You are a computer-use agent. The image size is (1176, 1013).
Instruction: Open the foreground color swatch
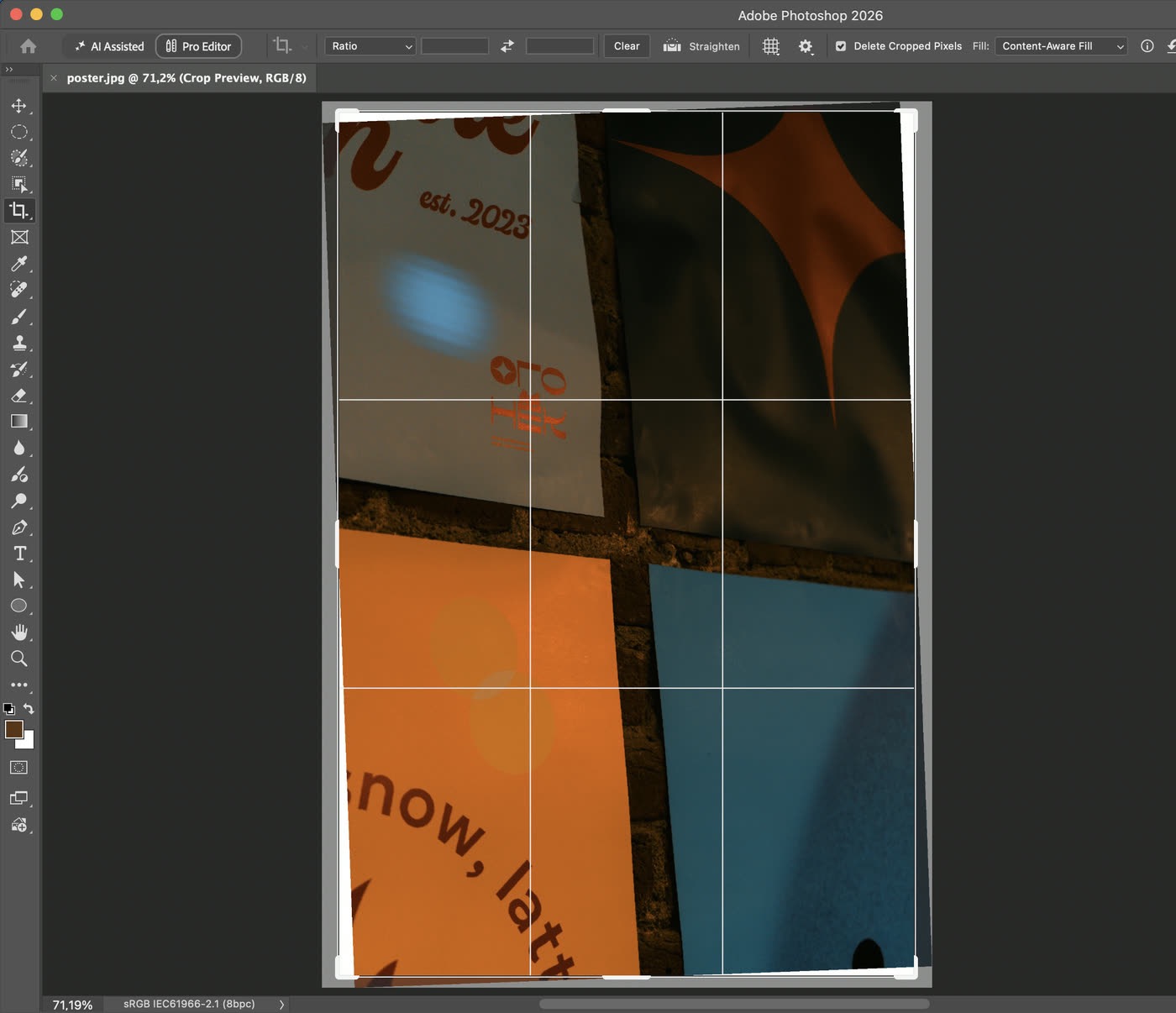13,729
